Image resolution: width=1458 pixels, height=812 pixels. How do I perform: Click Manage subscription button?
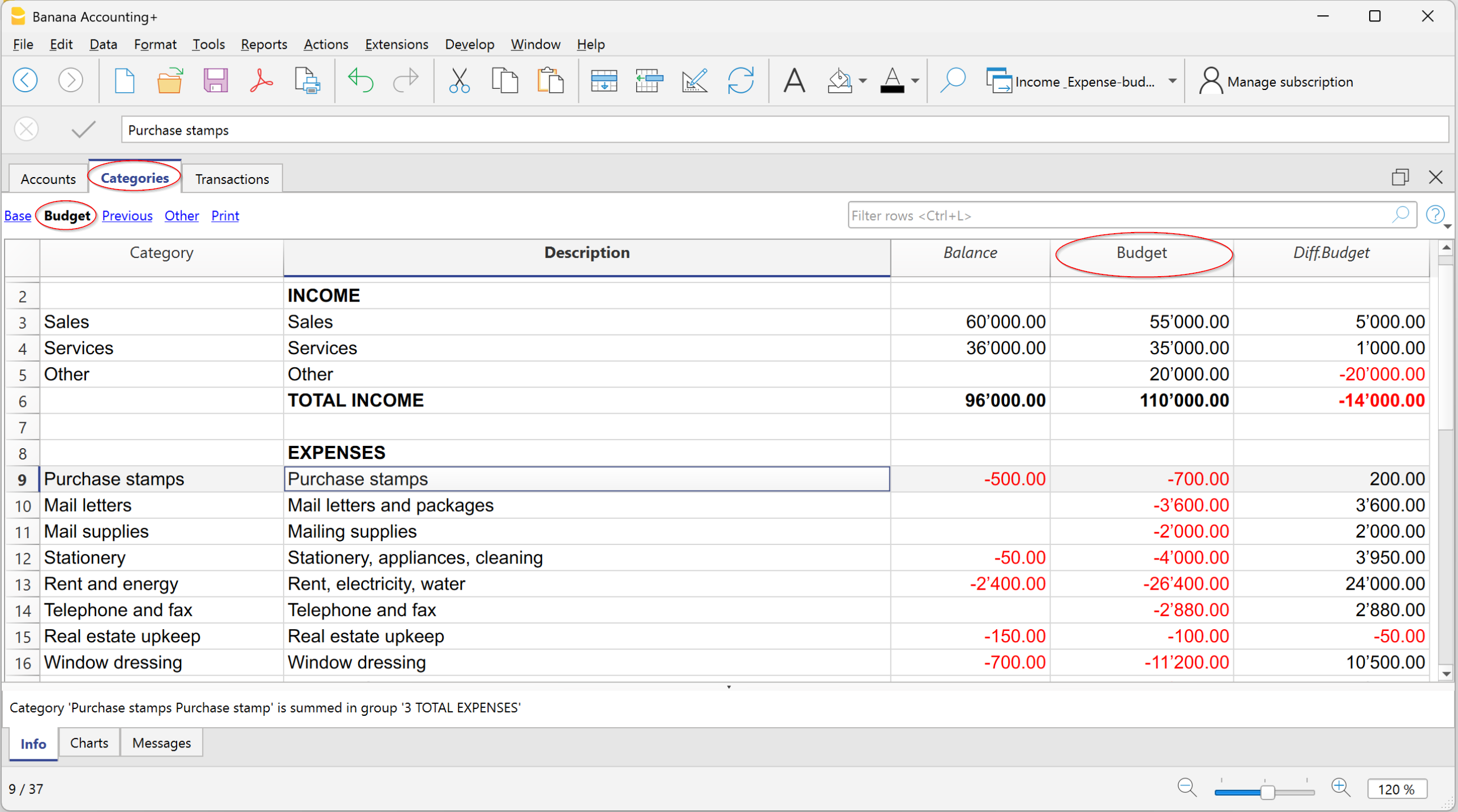[1276, 81]
